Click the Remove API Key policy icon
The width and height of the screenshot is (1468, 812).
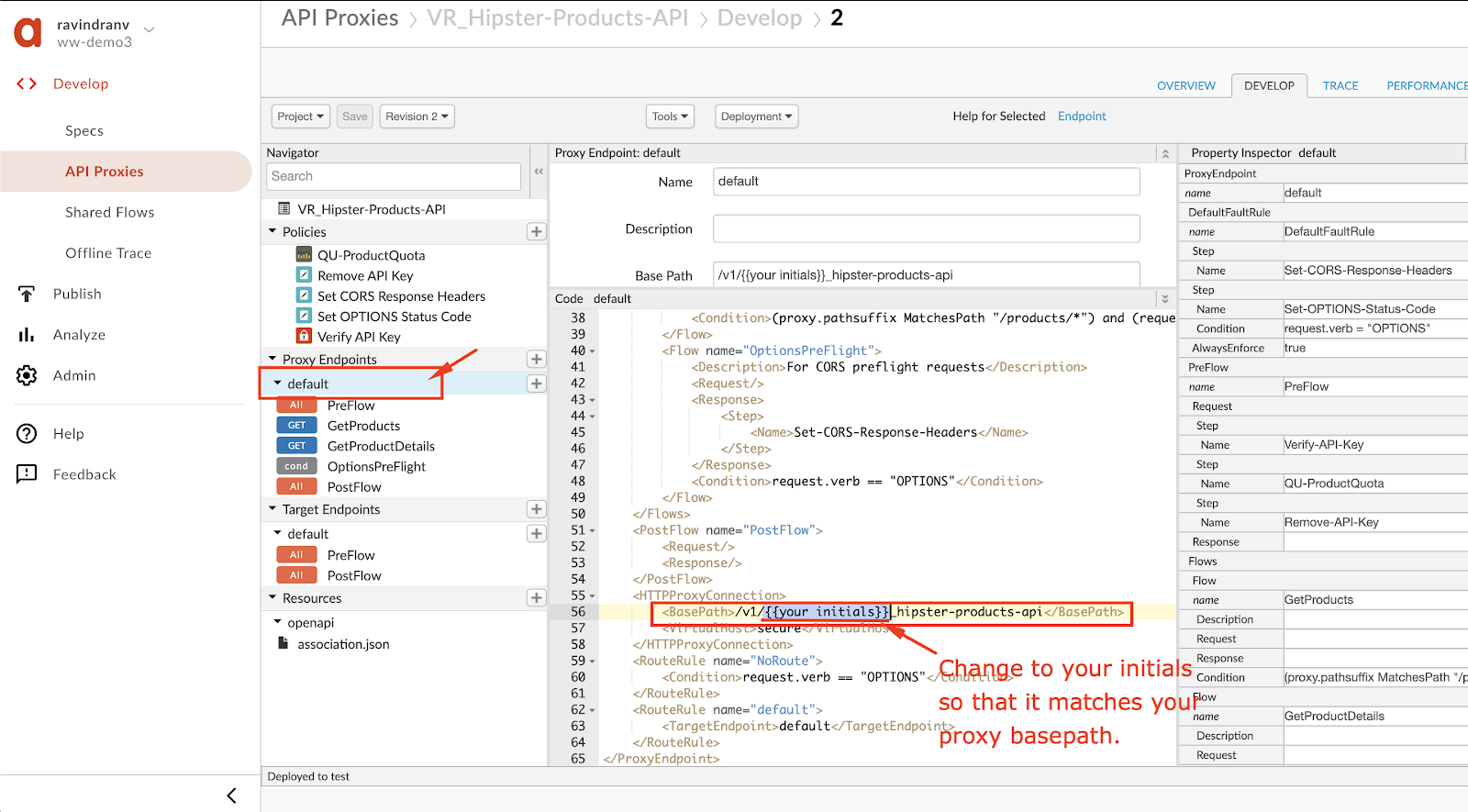point(304,275)
